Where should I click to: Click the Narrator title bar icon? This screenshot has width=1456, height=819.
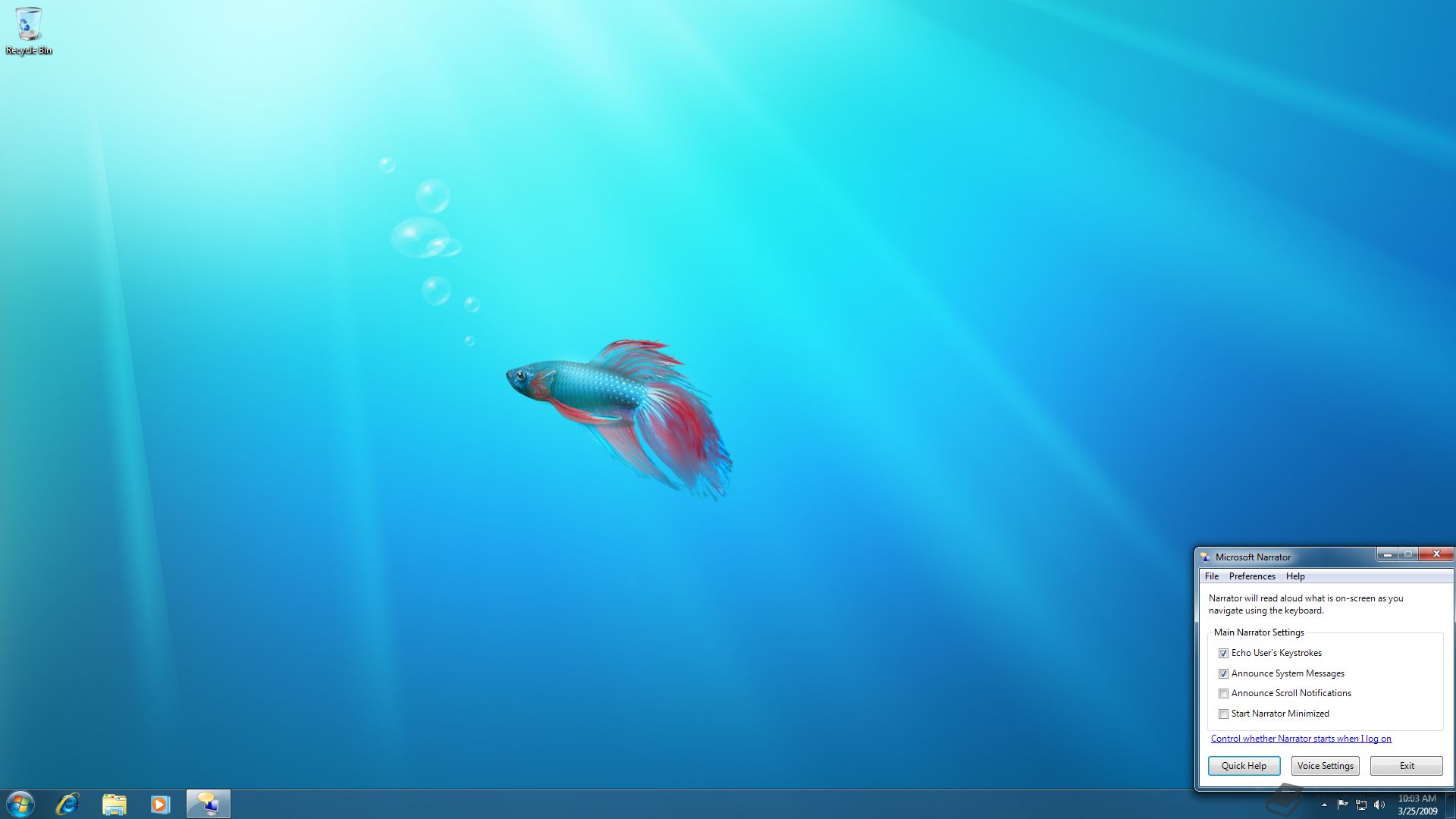[1205, 557]
